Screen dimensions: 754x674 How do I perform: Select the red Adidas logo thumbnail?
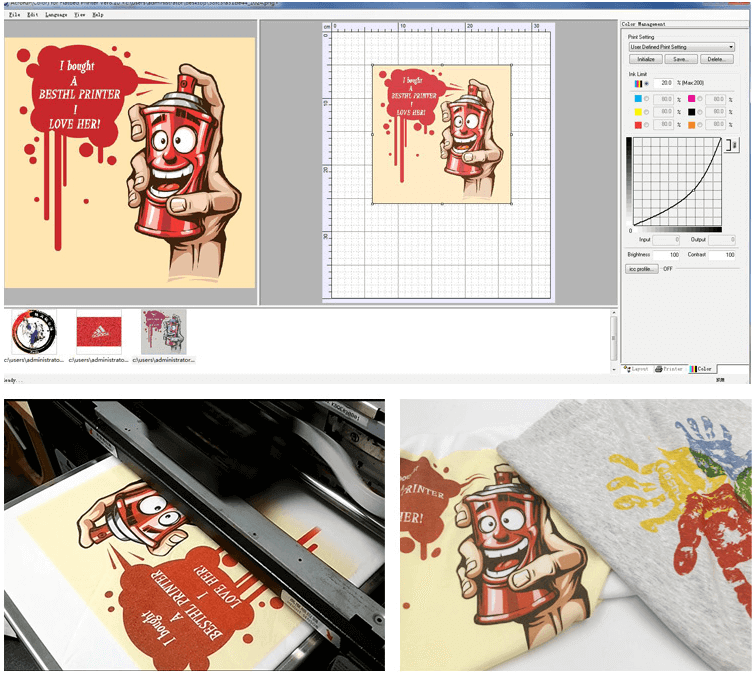(99, 332)
